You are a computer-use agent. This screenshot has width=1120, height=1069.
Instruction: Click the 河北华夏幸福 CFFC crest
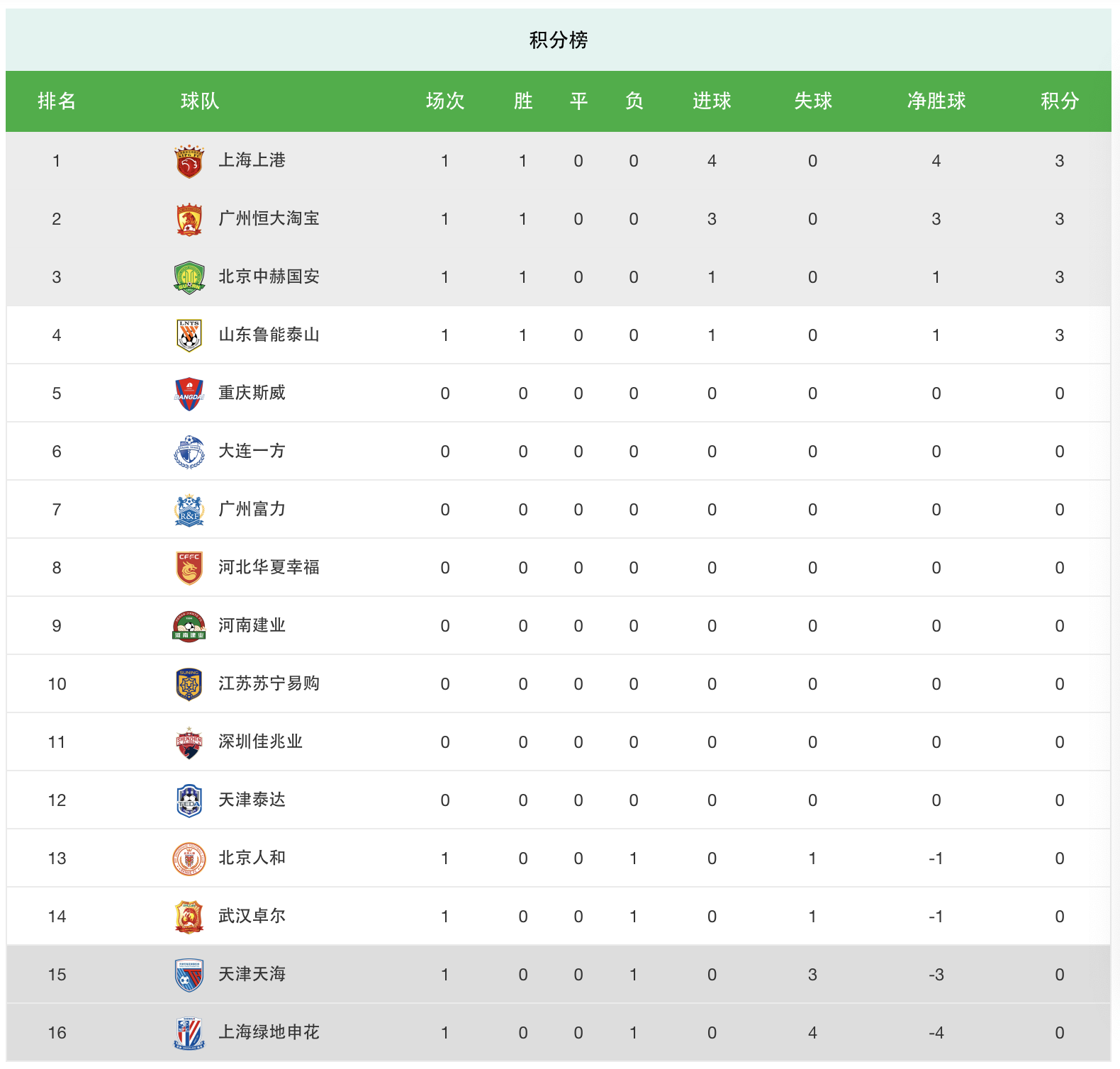point(189,568)
